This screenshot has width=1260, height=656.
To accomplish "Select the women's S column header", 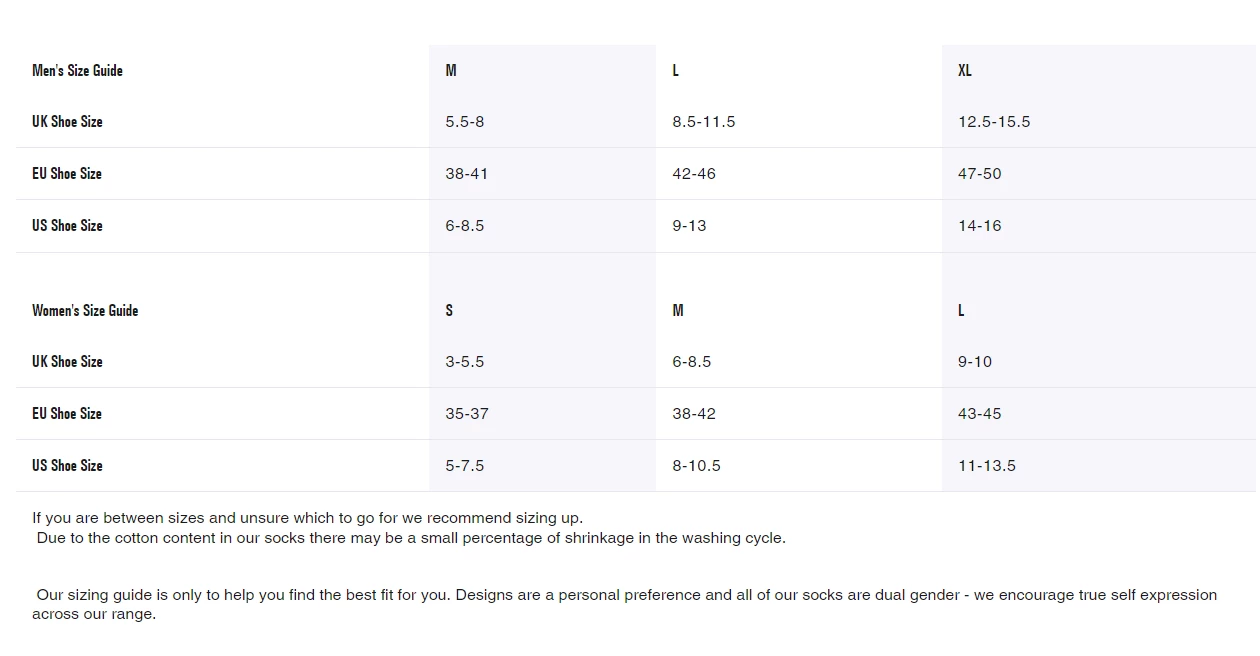I will [449, 310].
